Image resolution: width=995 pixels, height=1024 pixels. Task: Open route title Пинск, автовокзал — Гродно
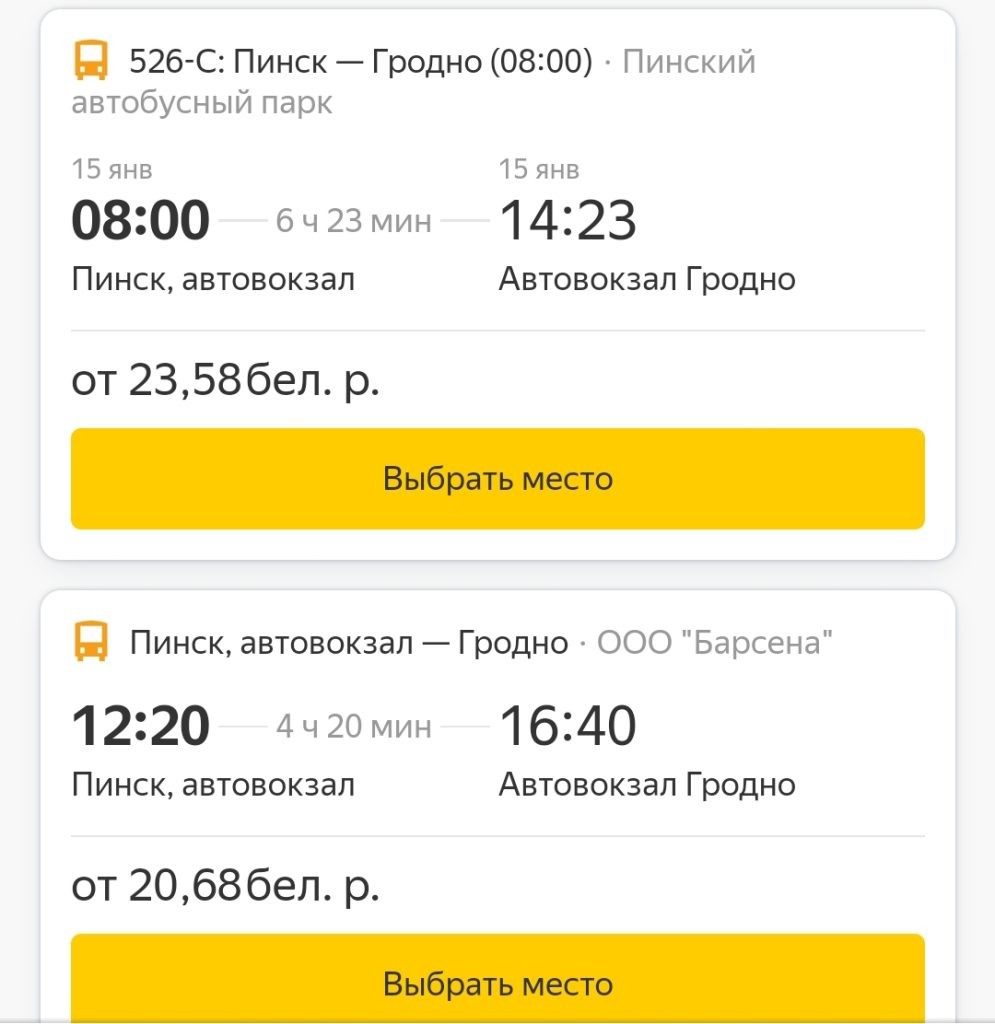[x=349, y=642]
